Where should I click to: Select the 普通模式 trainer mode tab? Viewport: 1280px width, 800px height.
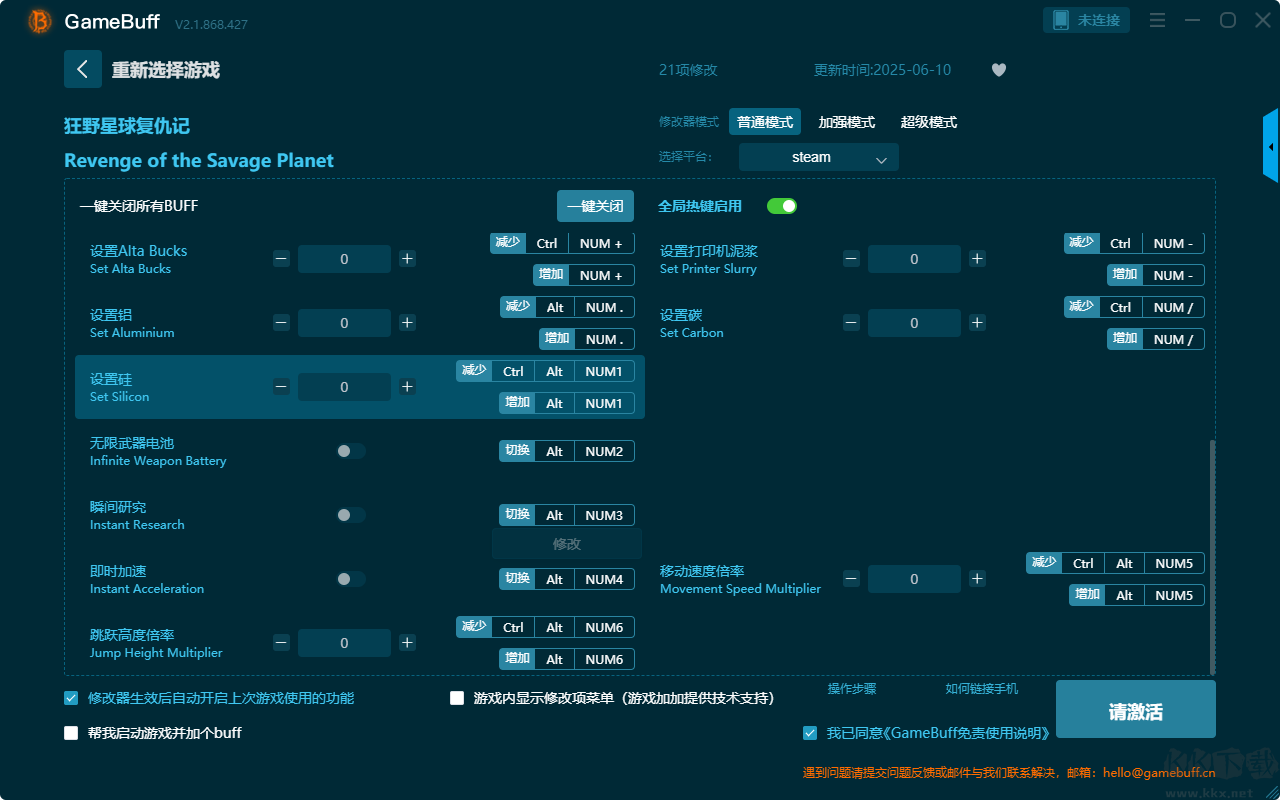tap(765, 122)
